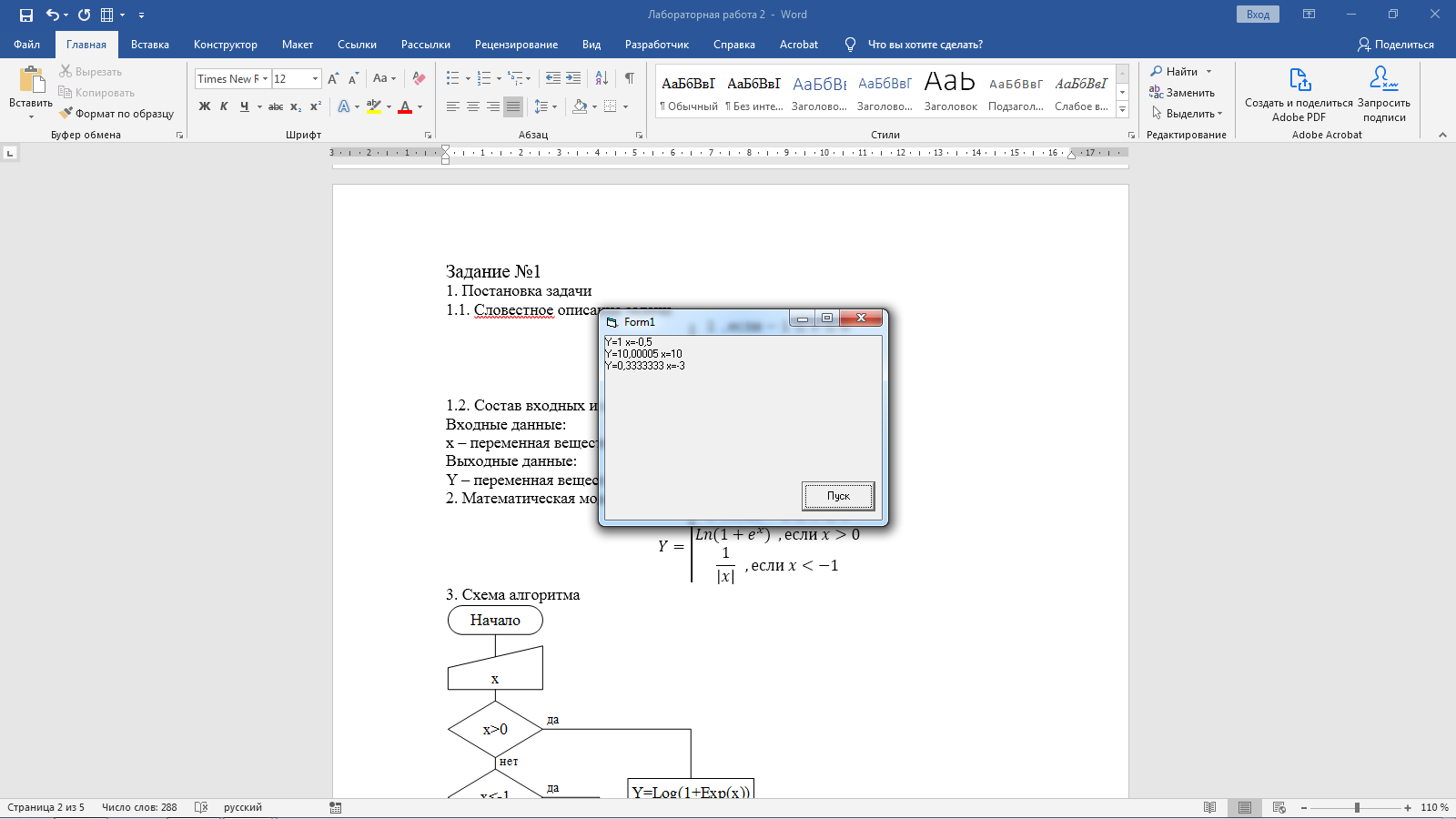
Task: Increase font size with the enlarge icon
Action: (x=333, y=79)
